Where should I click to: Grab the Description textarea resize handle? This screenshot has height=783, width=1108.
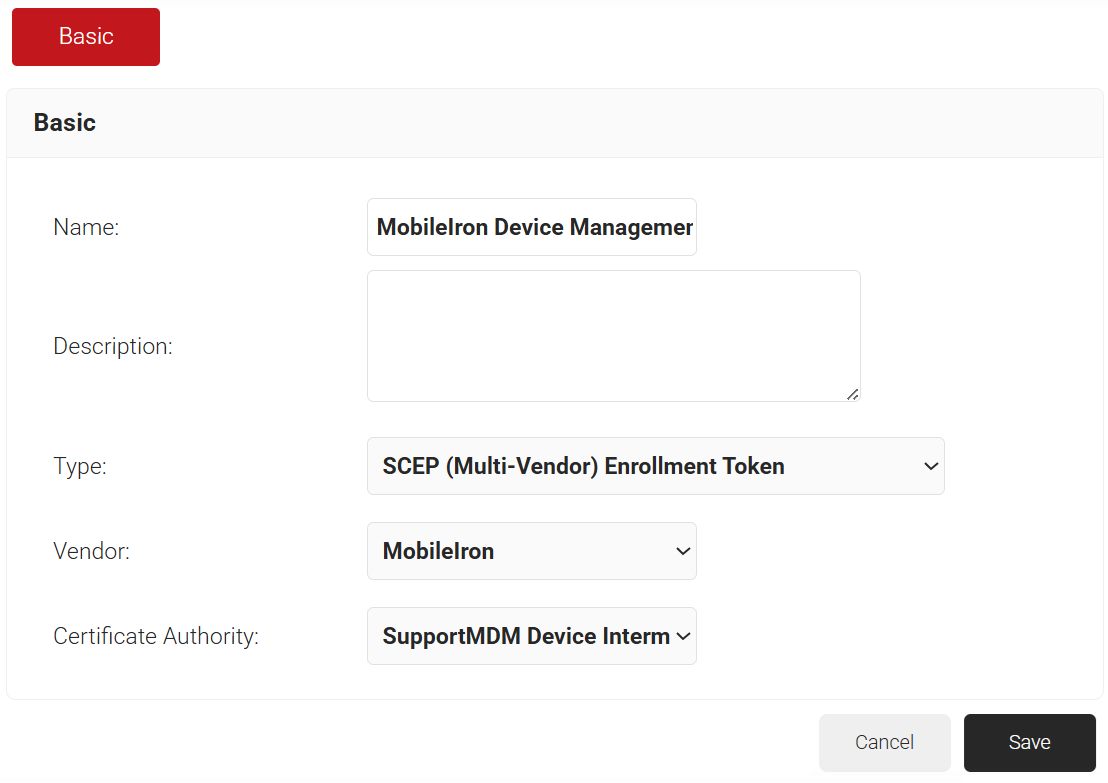(x=853, y=394)
